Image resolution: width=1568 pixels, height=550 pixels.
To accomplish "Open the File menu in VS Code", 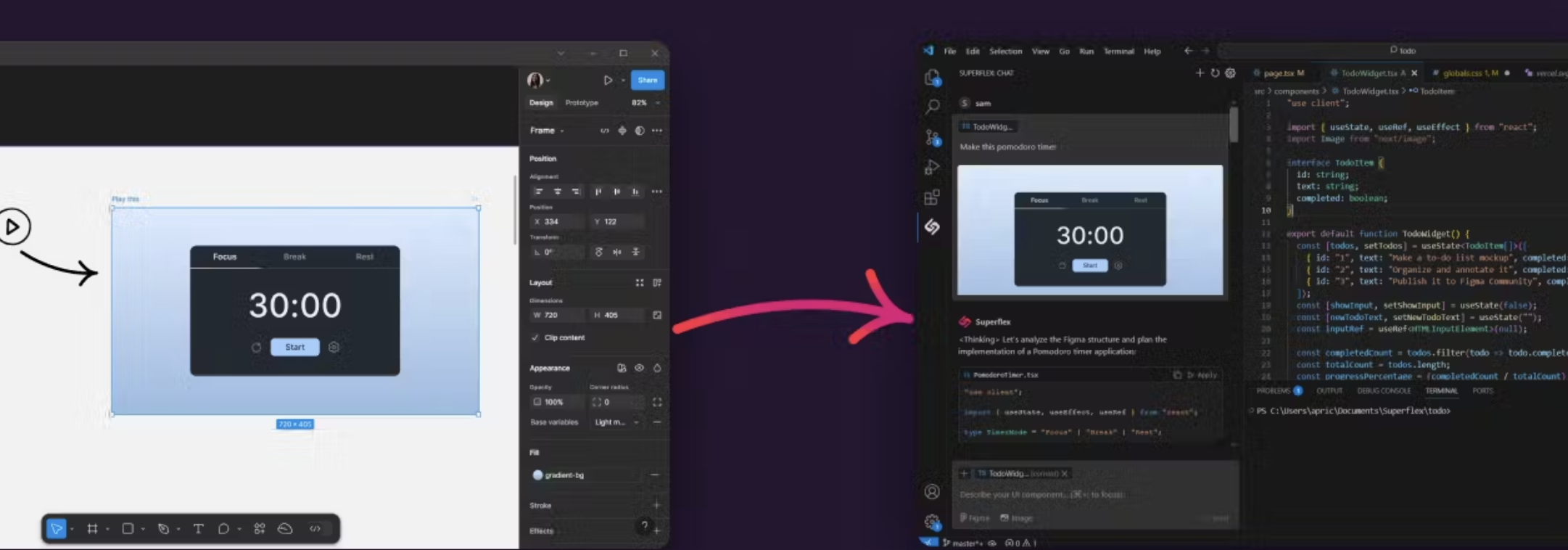I will [x=950, y=52].
